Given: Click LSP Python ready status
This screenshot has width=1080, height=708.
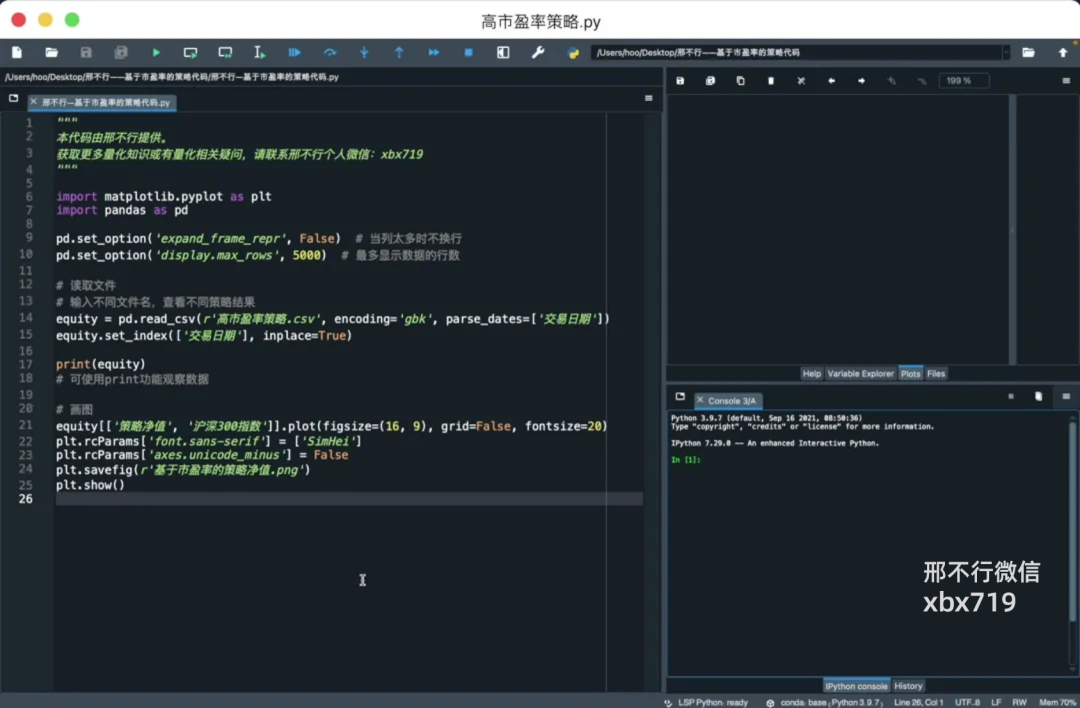Looking at the screenshot, I should coord(706,702).
